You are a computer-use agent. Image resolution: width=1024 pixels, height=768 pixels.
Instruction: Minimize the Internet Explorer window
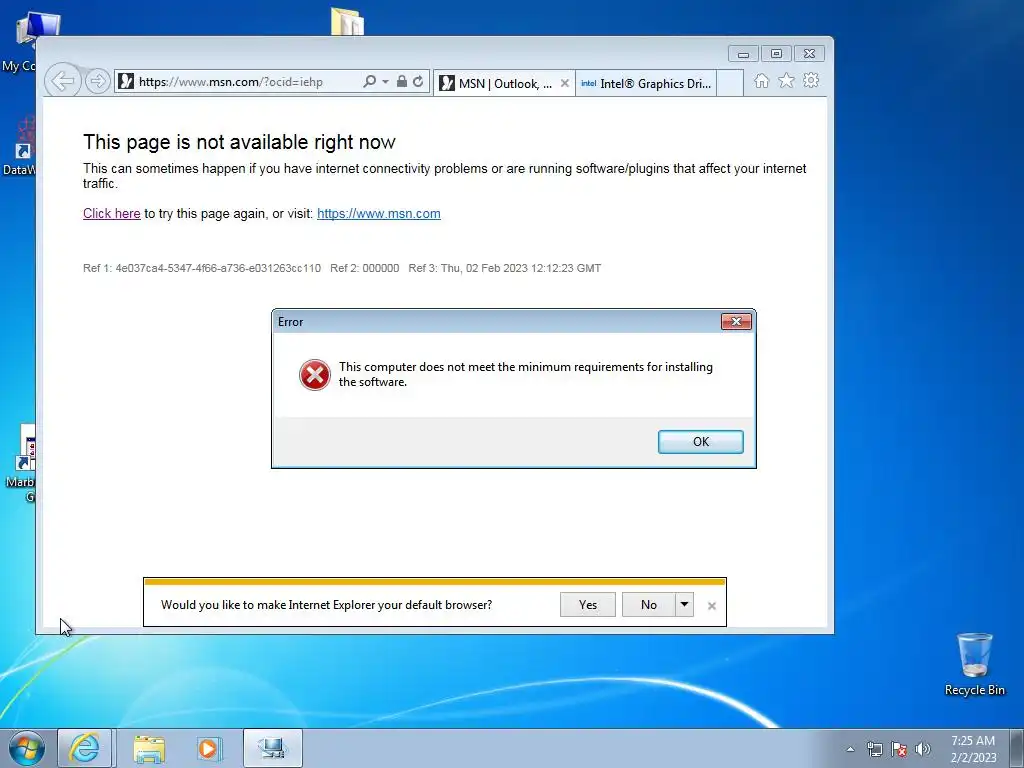point(743,54)
